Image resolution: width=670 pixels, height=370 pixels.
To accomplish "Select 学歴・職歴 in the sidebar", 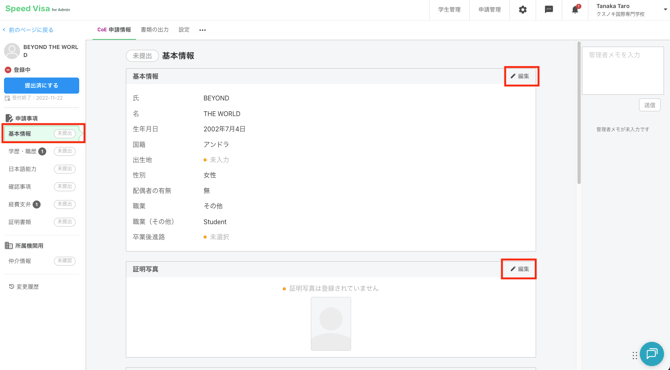I will coord(41,151).
